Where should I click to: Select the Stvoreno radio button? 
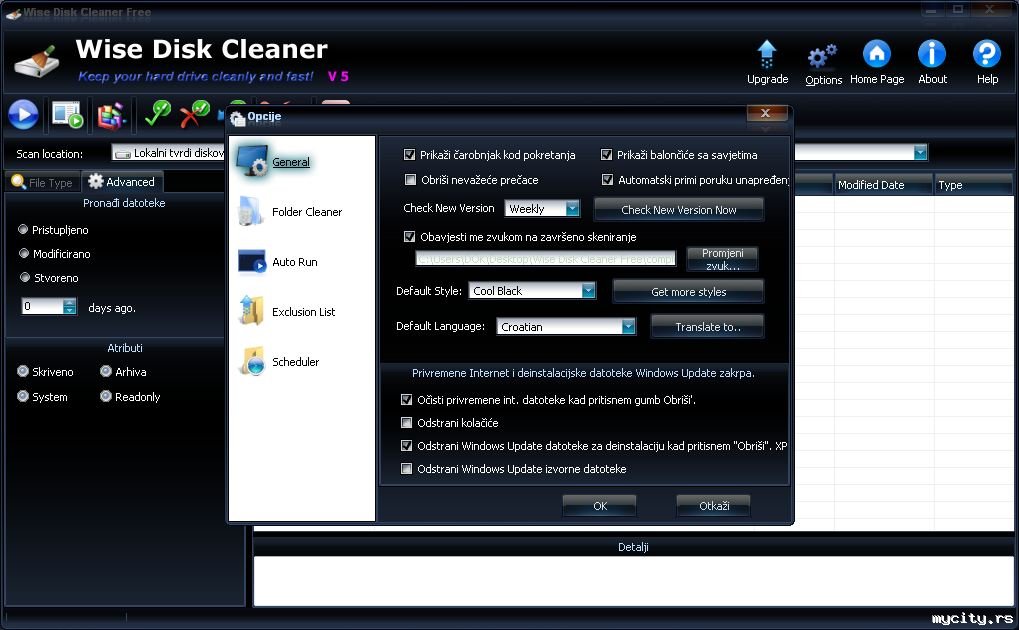pos(25,278)
